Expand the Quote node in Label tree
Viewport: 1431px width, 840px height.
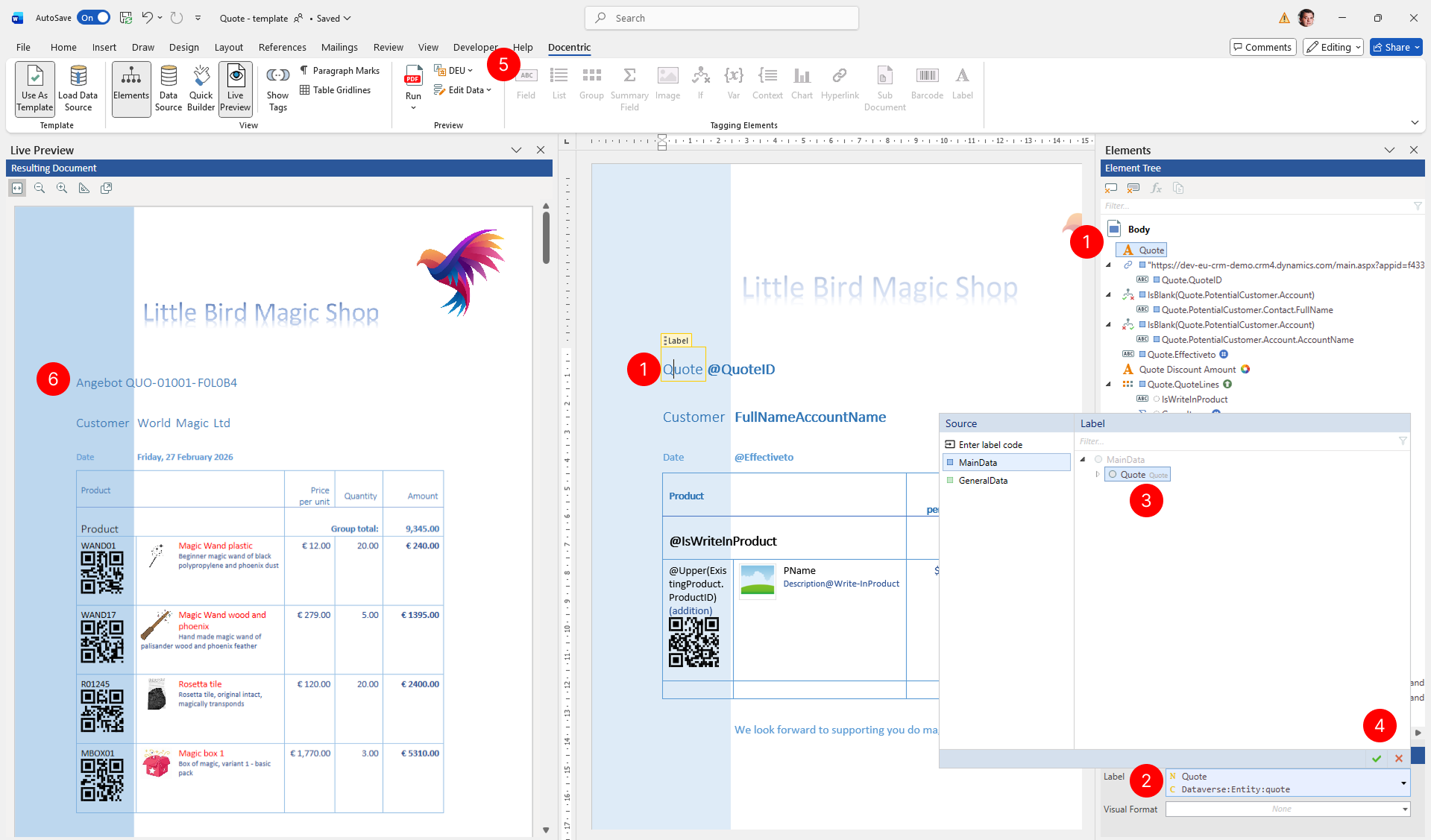[1097, 475]
